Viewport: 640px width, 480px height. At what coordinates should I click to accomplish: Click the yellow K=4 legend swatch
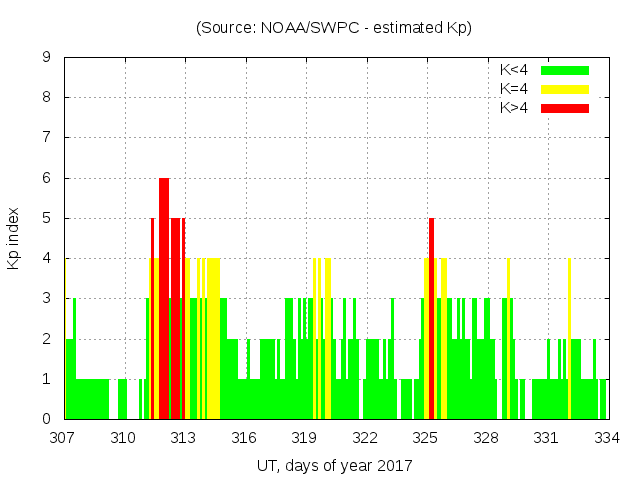click(565, 89)
